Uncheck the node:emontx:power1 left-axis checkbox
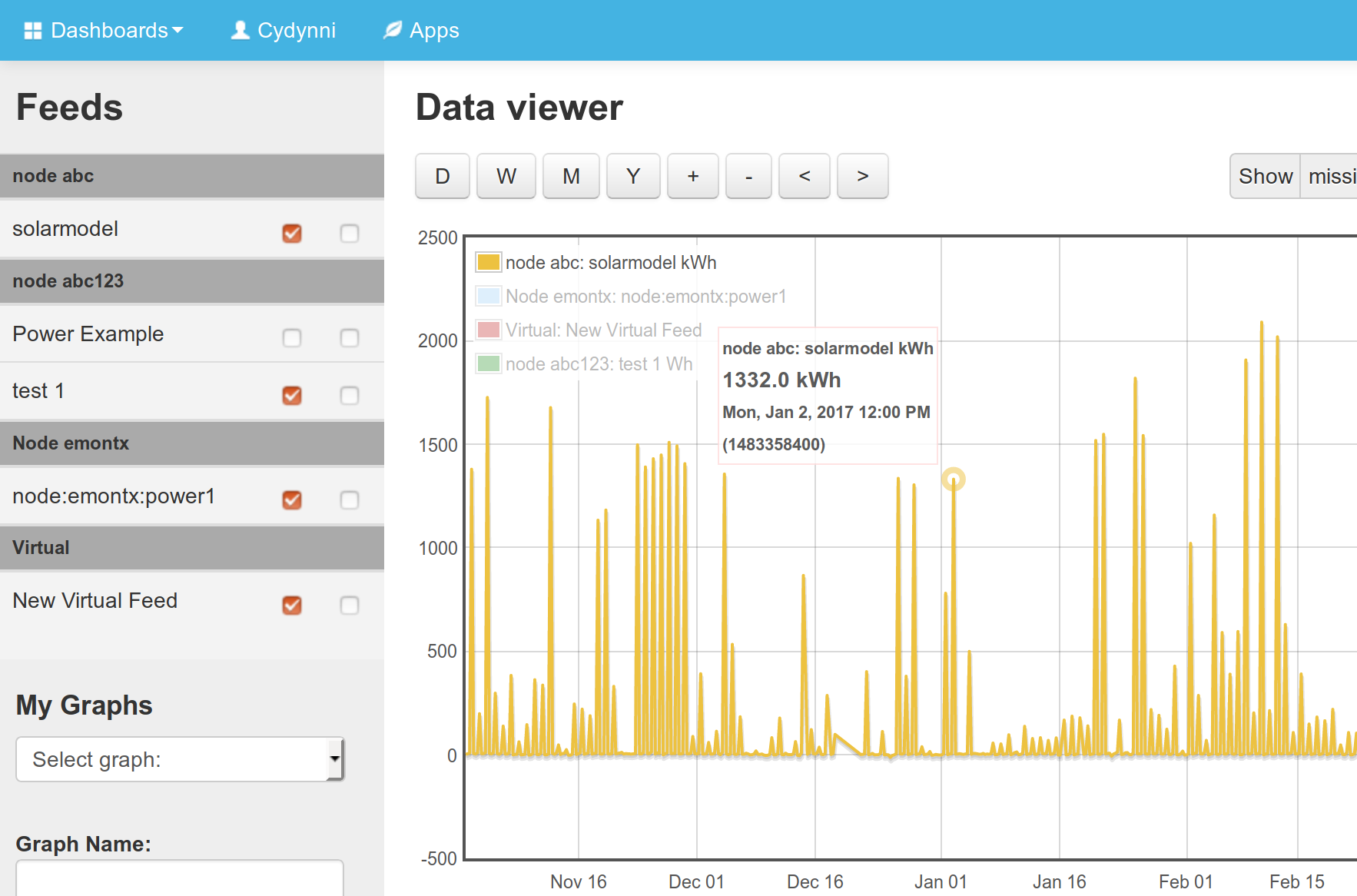This screenshot has width=1357, height=896. (x=292, y=500)
